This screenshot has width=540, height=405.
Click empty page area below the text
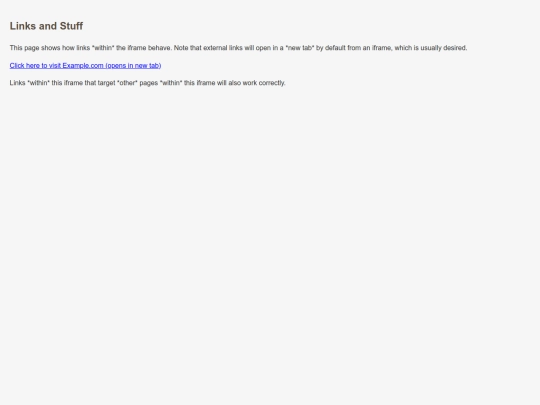click(x=270, y=241)
